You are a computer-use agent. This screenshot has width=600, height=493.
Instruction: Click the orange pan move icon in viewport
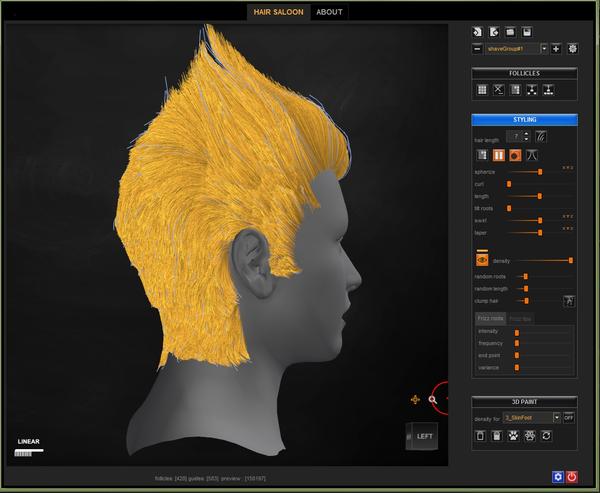point(415,399)
